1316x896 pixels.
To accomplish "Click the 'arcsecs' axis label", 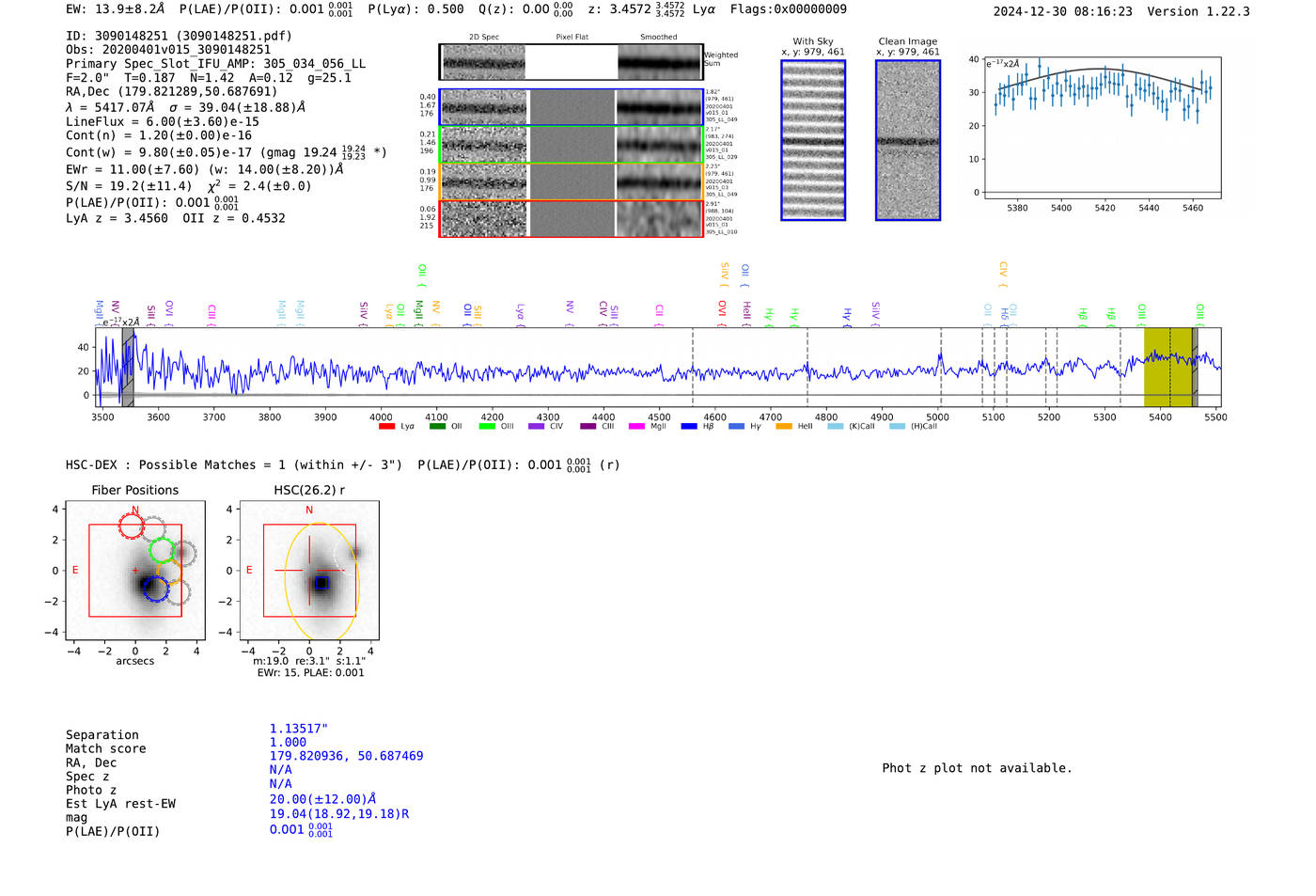I will point(135,662).
